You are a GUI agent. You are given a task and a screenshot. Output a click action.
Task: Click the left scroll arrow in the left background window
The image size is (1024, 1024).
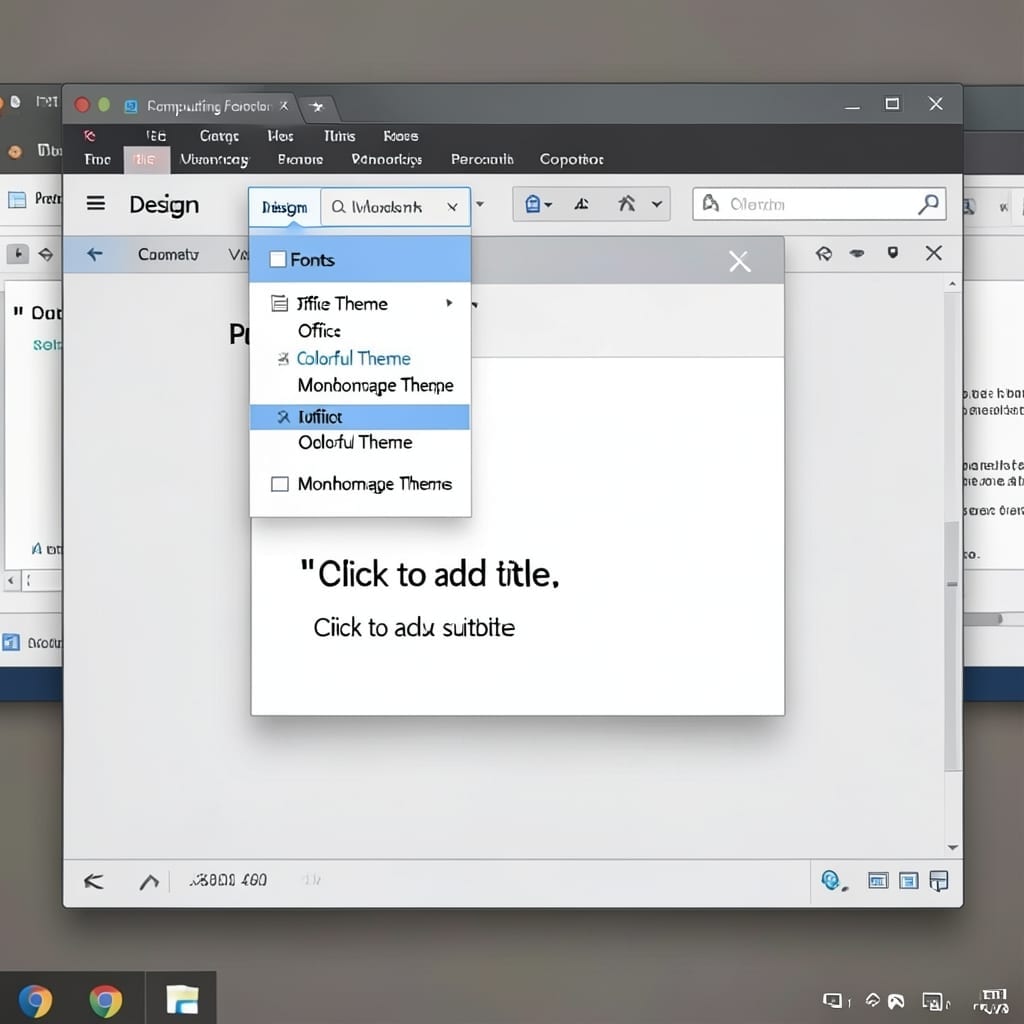[11, 580]
